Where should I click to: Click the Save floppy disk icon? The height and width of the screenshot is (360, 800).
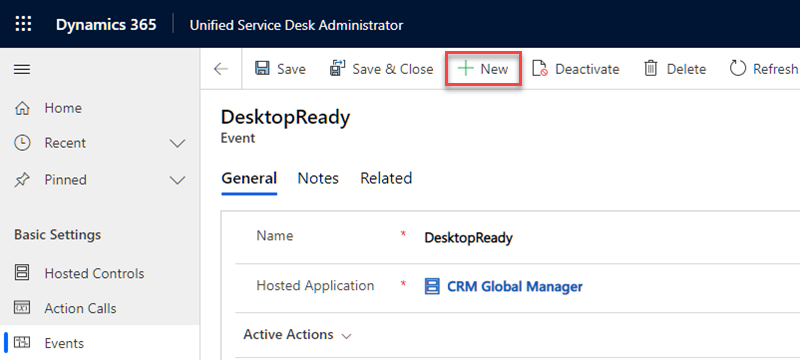[262, 69]
